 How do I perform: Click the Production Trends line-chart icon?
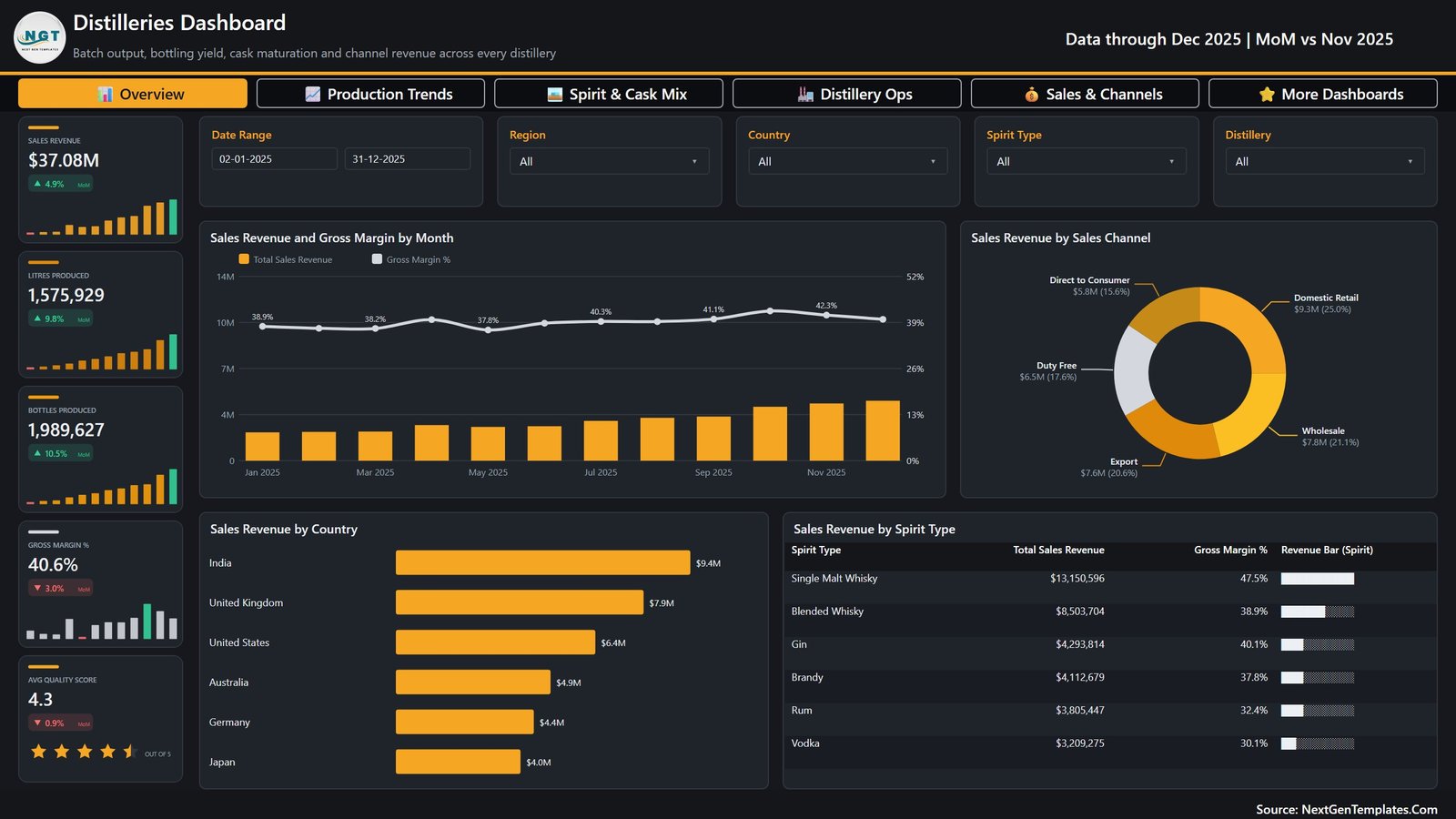point(312,94)
